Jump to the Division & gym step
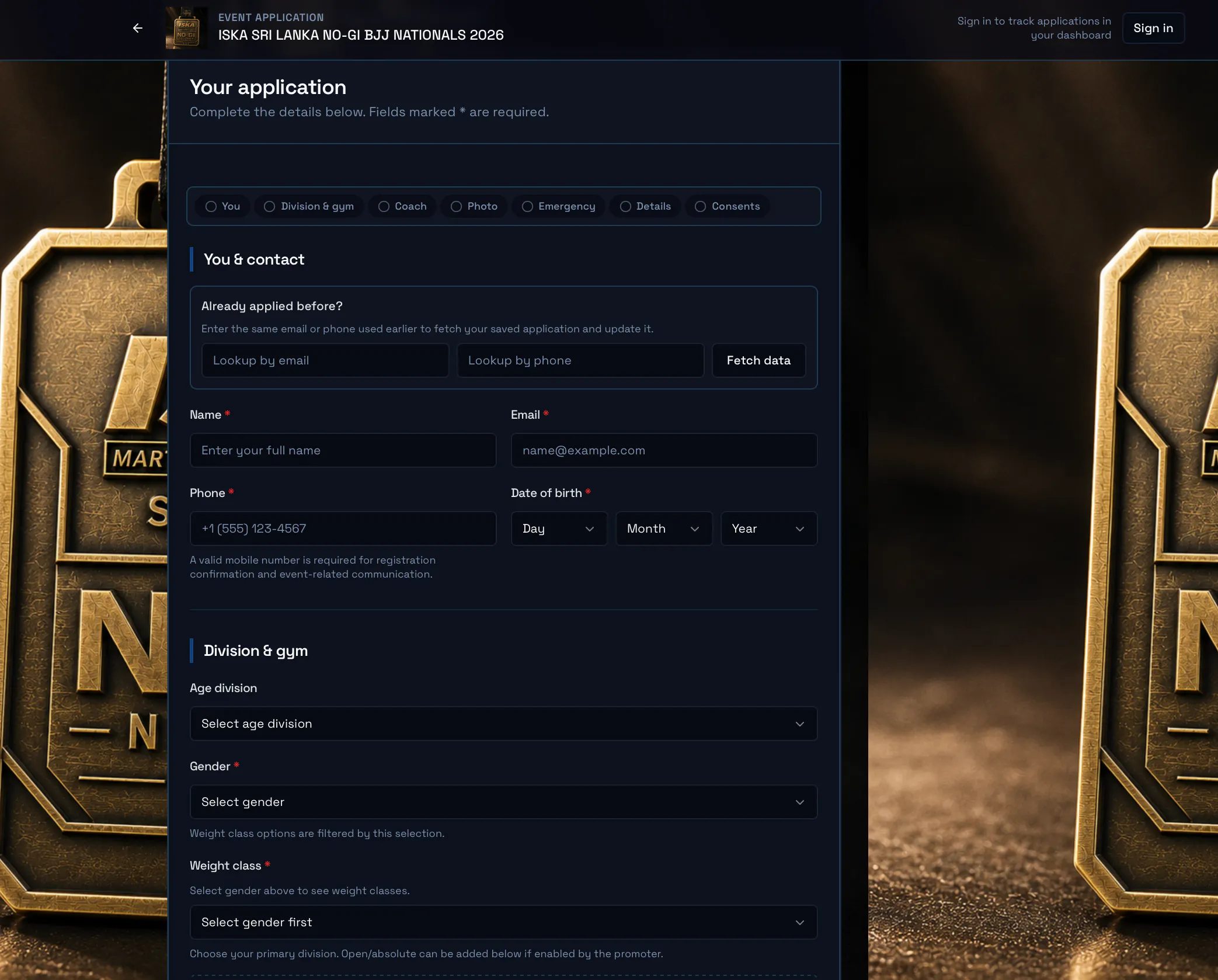 coord(309,206)
